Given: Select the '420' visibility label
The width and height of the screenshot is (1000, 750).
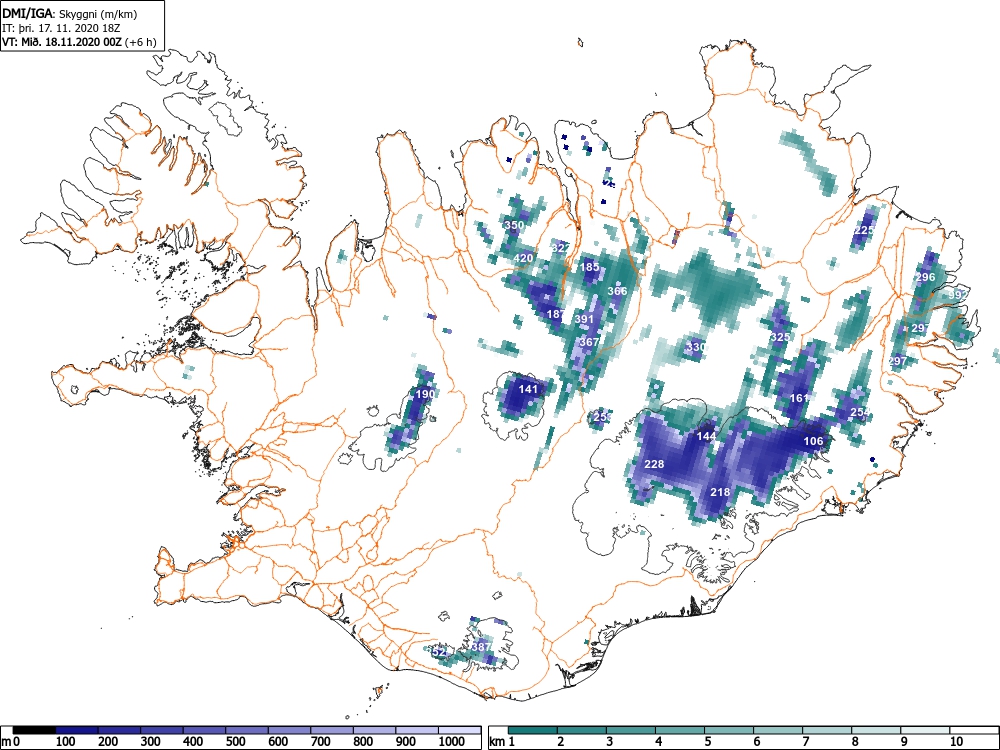Looking at the screenshot, I should 523,258.
